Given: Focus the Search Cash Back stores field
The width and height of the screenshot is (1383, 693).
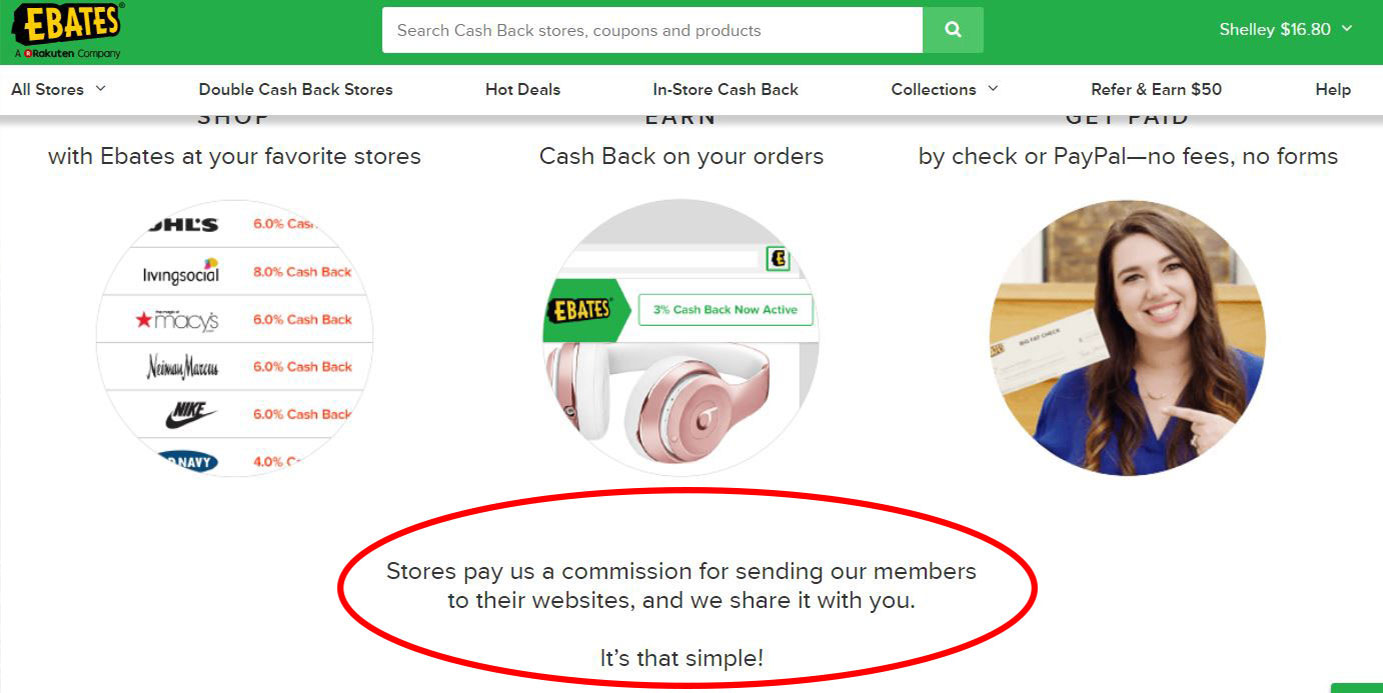Looking at the screenshot, I should (x=652, y=30).
